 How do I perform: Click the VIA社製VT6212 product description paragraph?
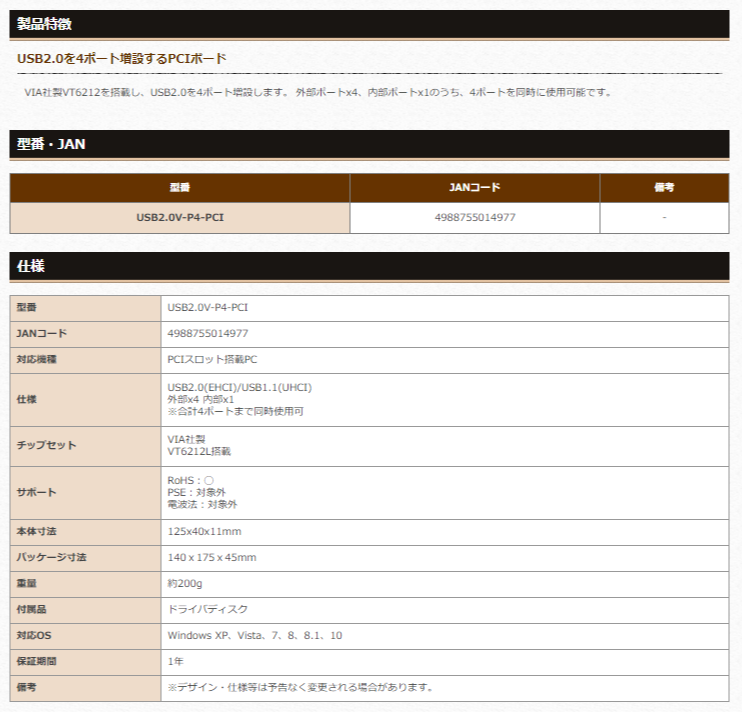pyautogui.click(x=317, y=92)
